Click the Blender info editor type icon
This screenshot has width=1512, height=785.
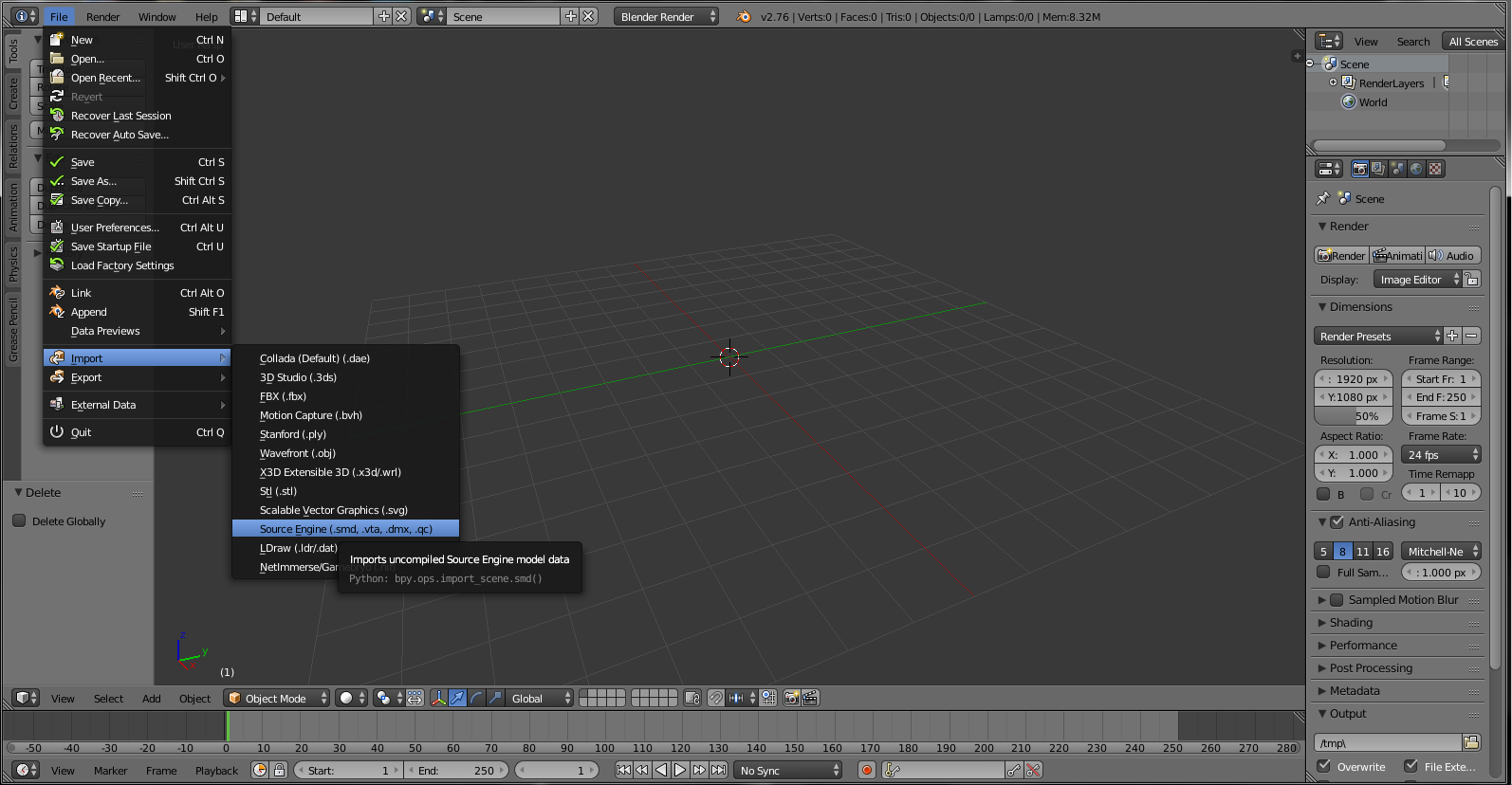click(x=26, y=16)
